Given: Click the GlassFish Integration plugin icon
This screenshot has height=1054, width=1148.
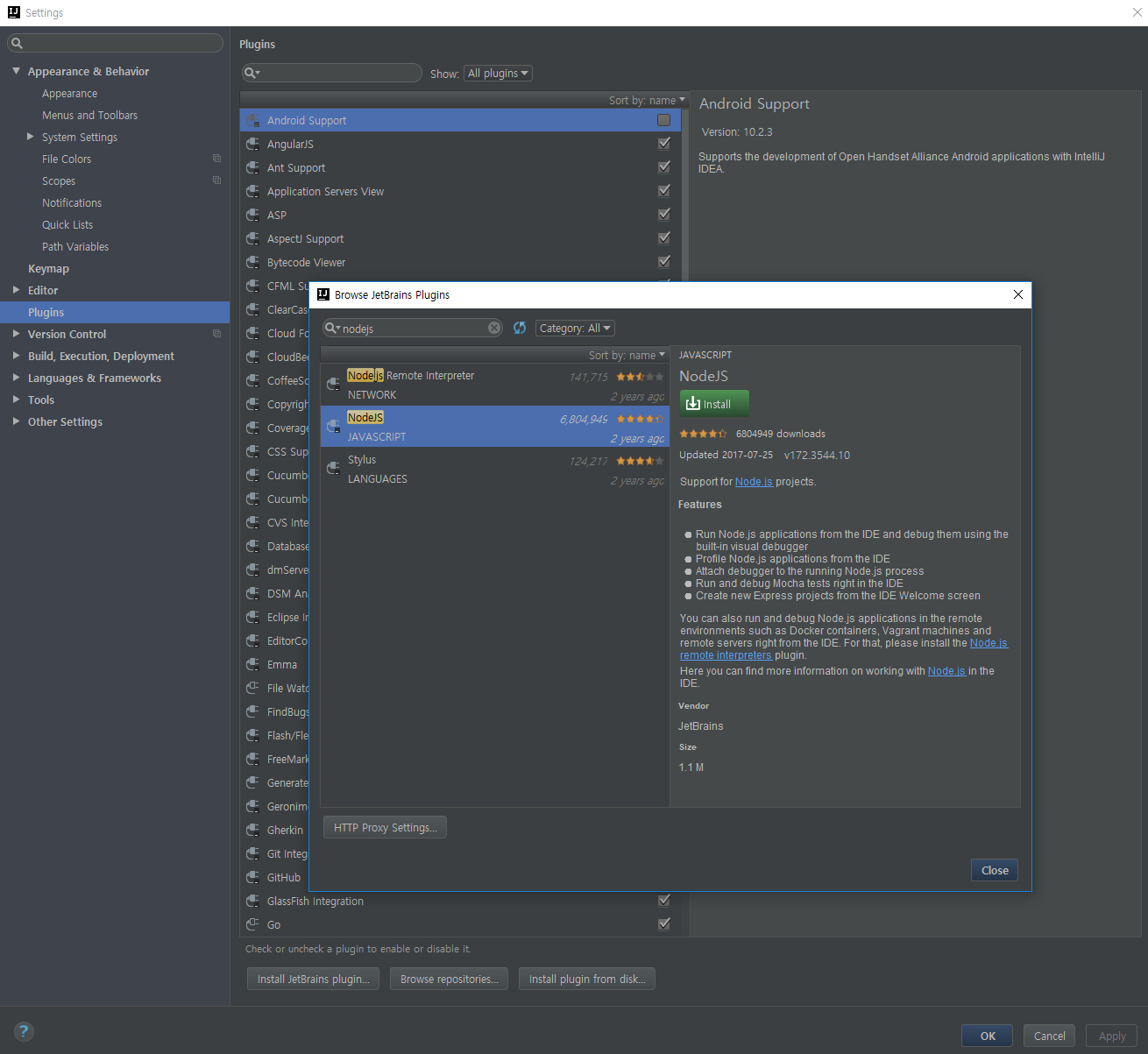Looking at the screenshot, I should 252,901.
